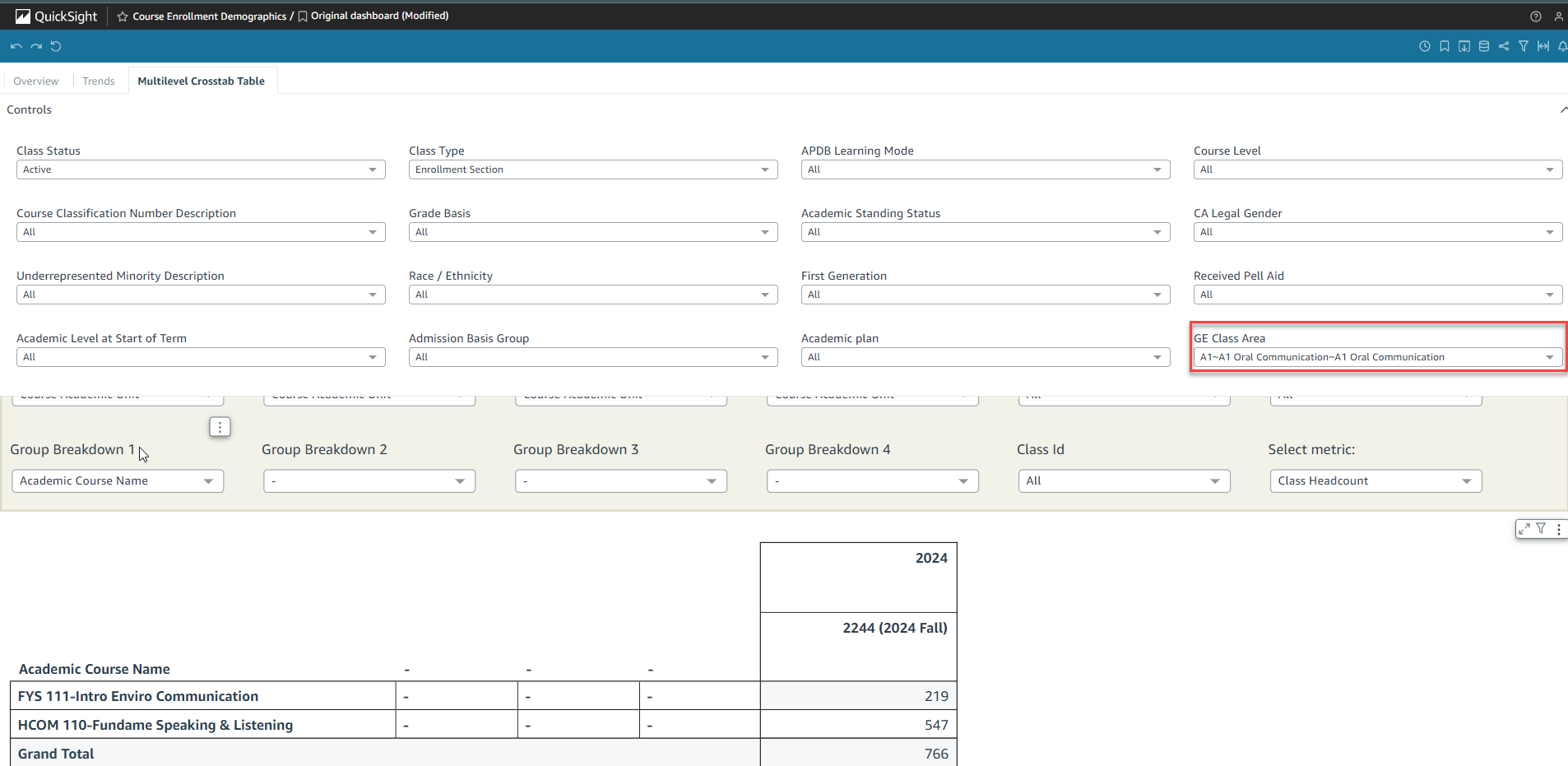Open Academic Level at Start of Term dropdown

[x=201, y=357]
